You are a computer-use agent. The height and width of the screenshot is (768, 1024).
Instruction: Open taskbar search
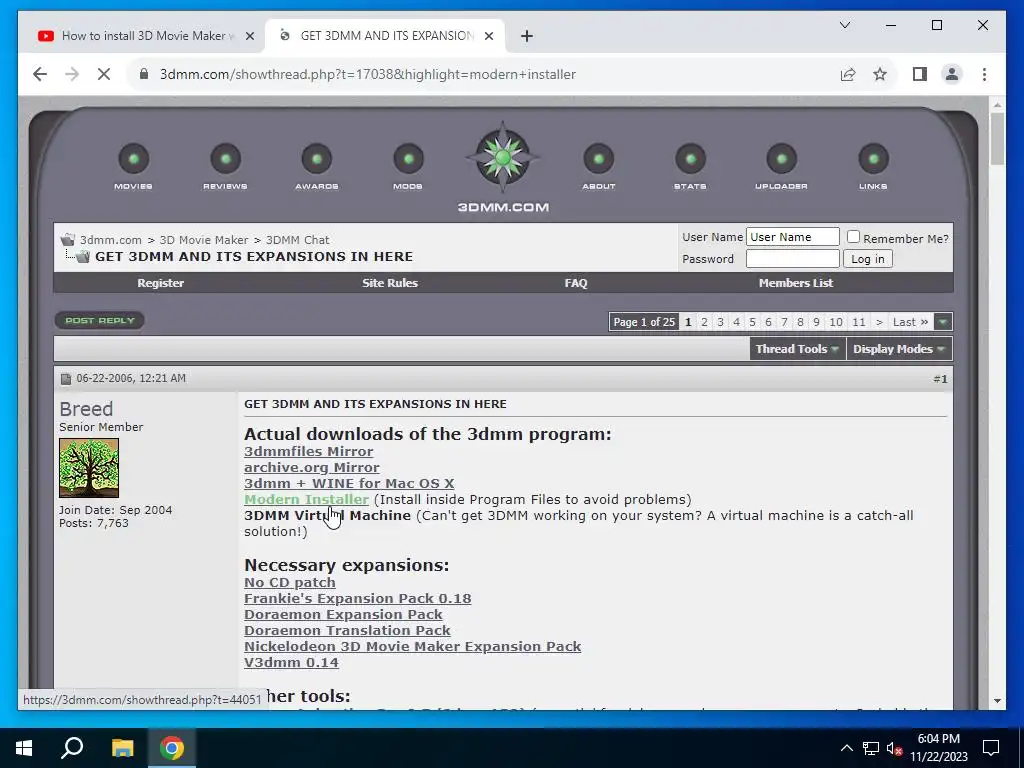72,748
